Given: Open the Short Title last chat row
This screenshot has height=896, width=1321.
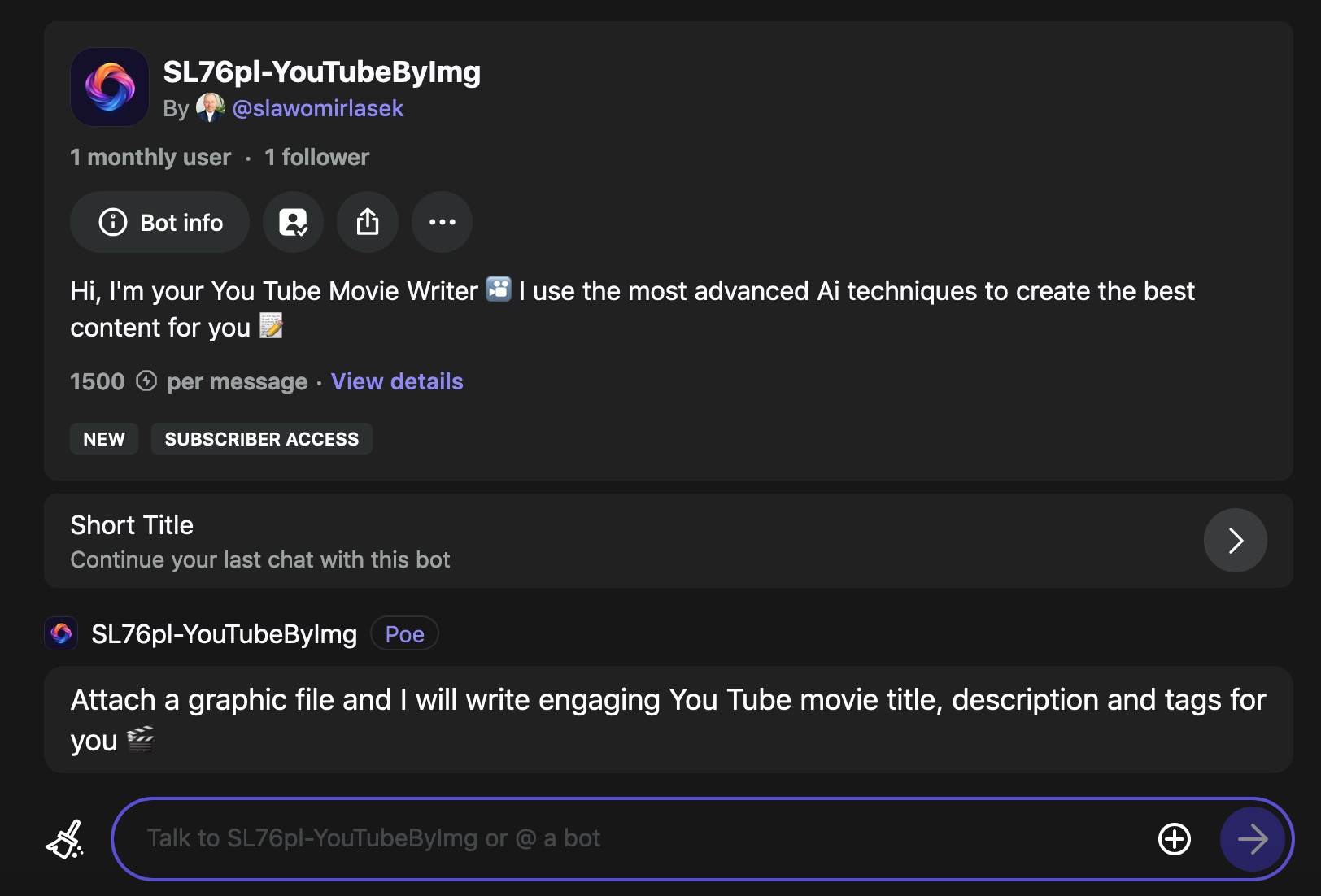Looking at the screenshot, I should pyautogui.click(x=668, y=541).
